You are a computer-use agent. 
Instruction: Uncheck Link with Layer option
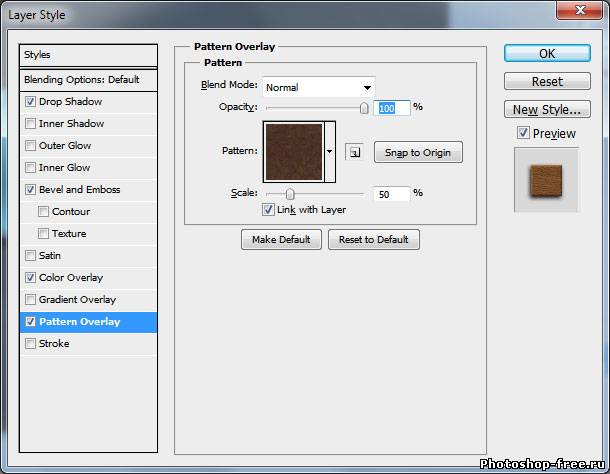coord(268,209)
